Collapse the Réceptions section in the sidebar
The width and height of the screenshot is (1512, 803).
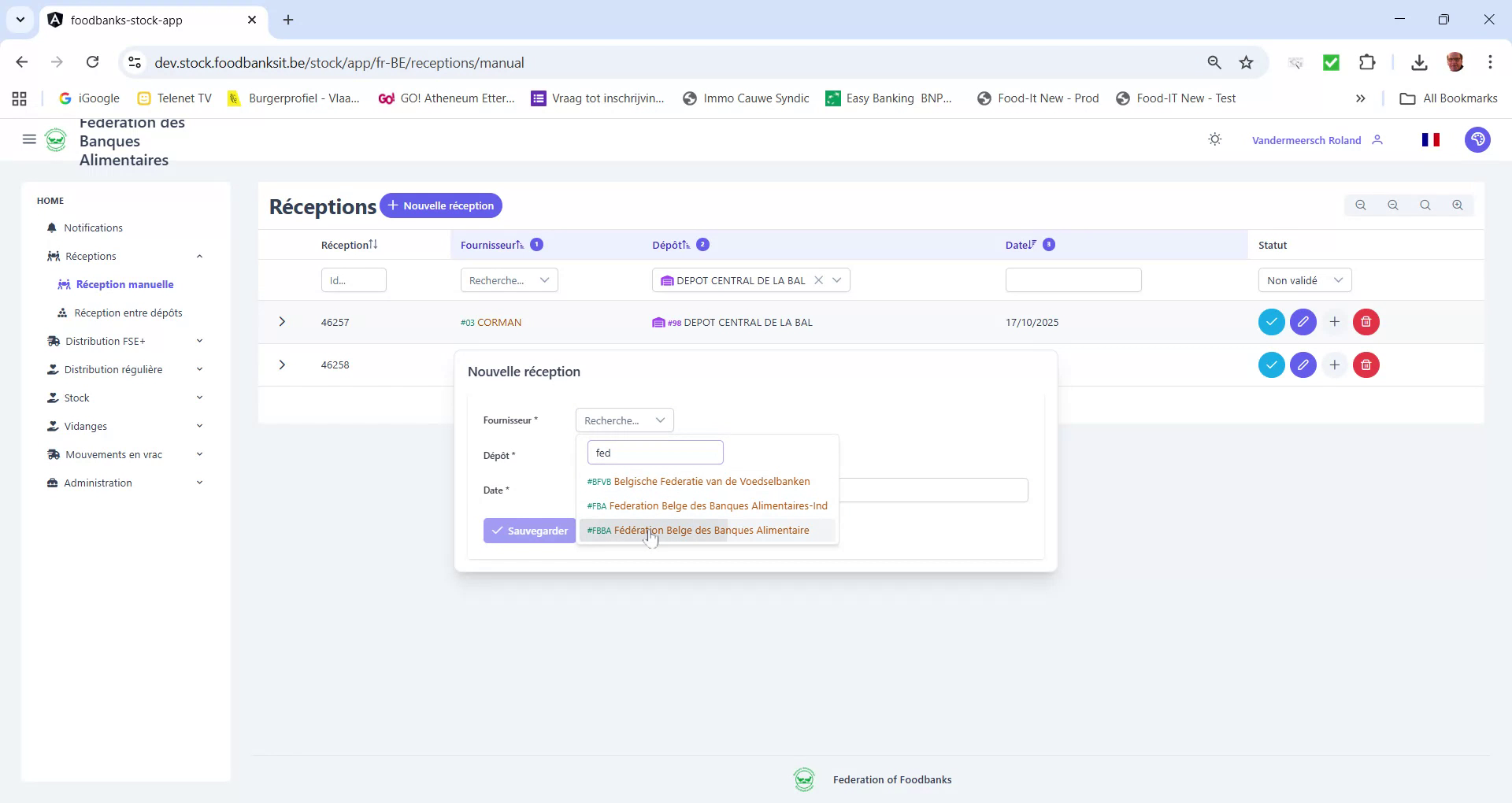pos(199,255)
